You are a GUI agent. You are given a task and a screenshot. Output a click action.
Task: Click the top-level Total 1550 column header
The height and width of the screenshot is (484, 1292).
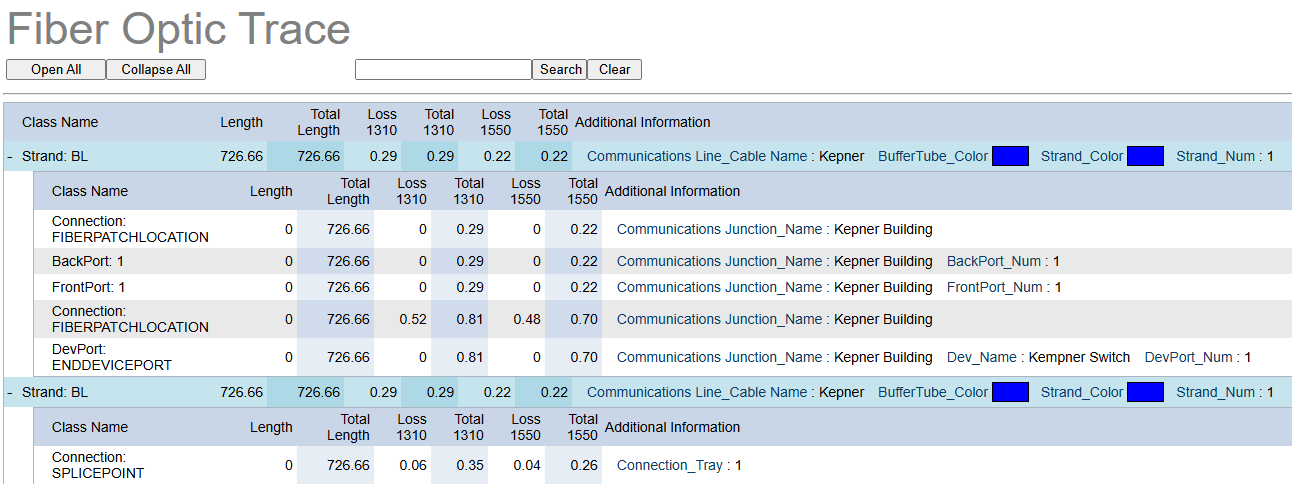pos(553,122)
